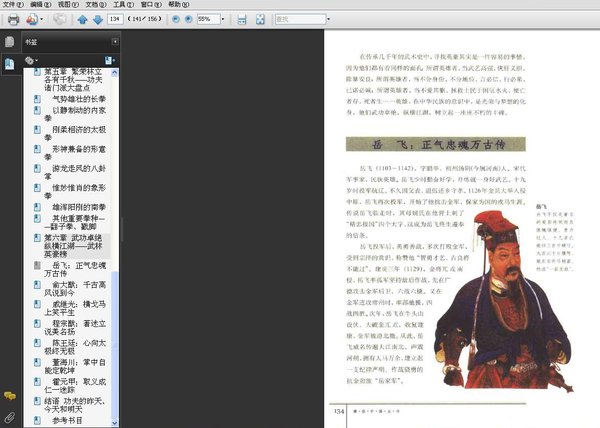Screen dimensions: 600x428
Task: Click the zoom out round button
Action: click(x=176, y=19)
